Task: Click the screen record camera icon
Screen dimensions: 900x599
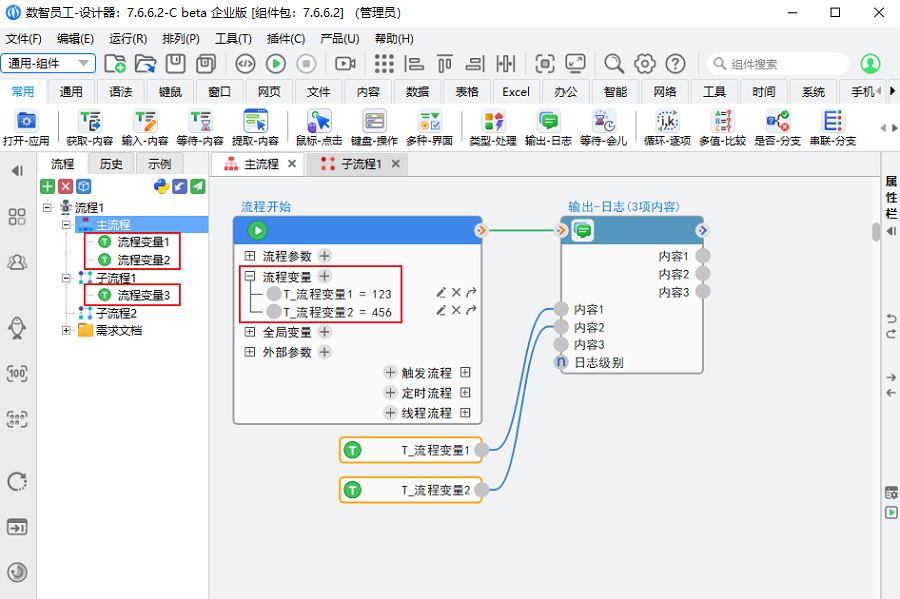Action: click(x=345, y=64)
